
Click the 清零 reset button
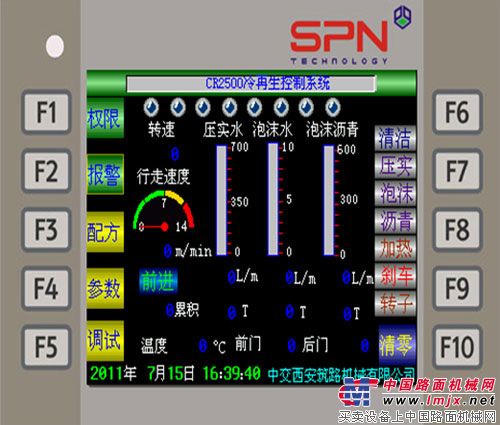tap(397, 345)
